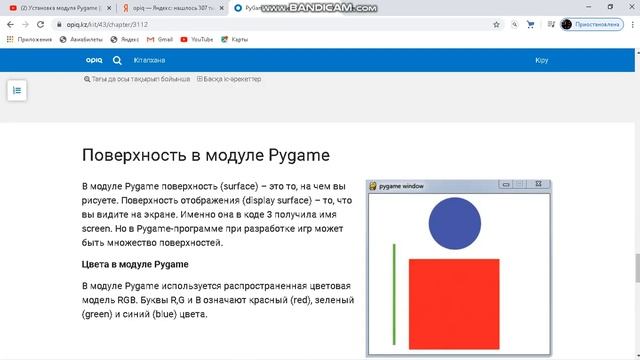
Task: Click the opiq logo
Action: [94, 60]
